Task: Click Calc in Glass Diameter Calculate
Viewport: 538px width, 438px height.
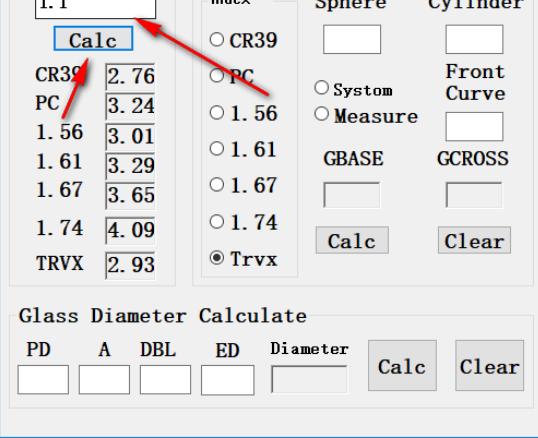Action: (x=402, y=366)
